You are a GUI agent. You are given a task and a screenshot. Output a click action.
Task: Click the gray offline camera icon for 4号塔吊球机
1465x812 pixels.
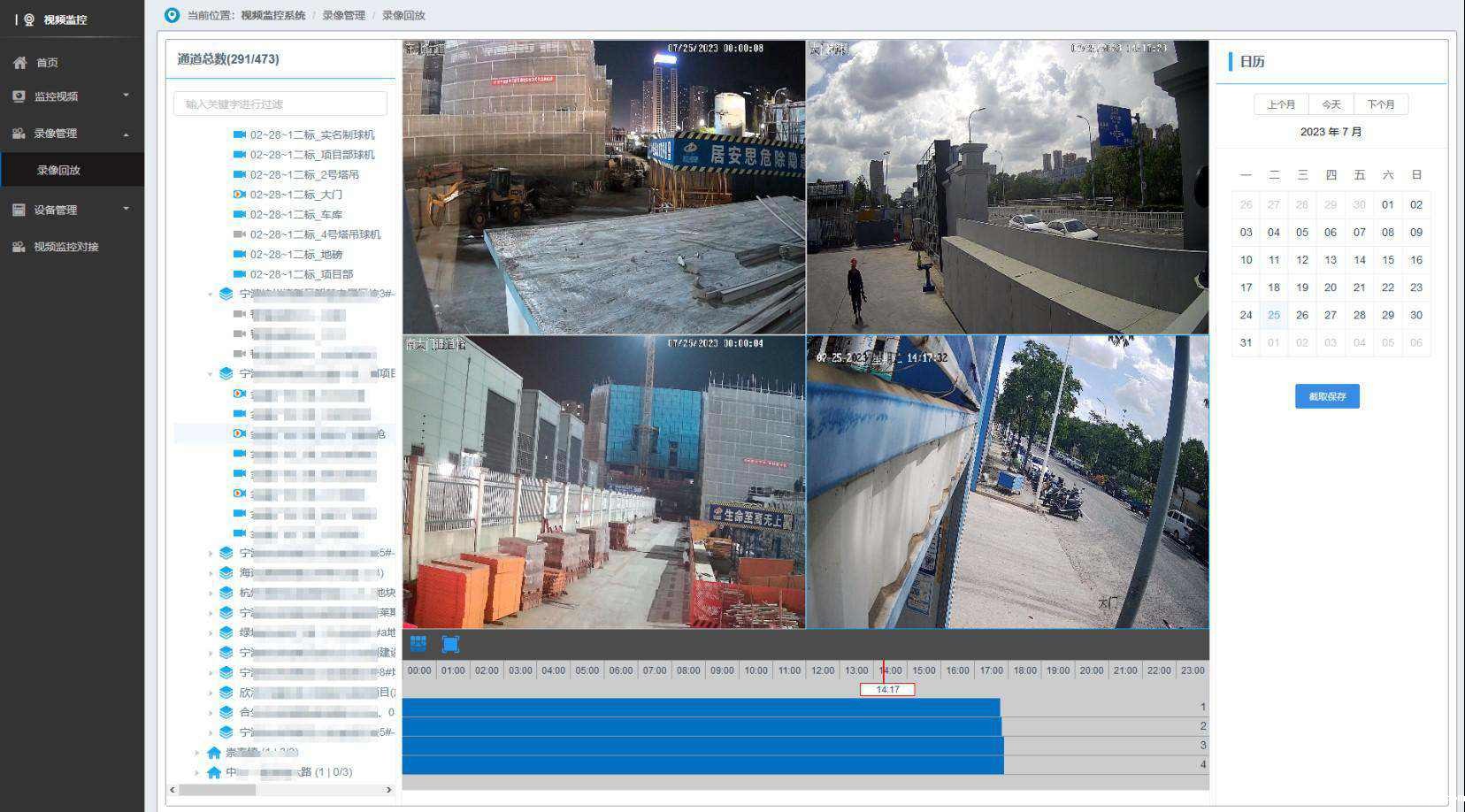point(239,234)
